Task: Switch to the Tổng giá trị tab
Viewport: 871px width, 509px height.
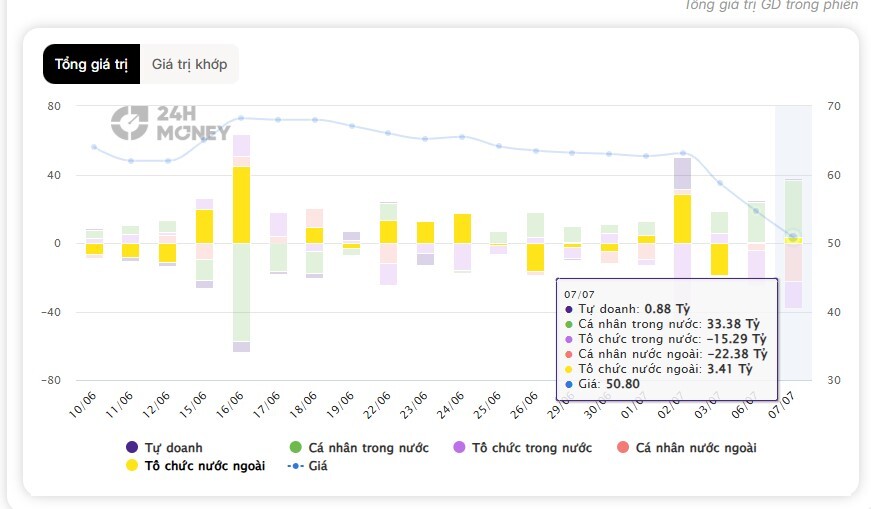Action: tap(92, 64)
